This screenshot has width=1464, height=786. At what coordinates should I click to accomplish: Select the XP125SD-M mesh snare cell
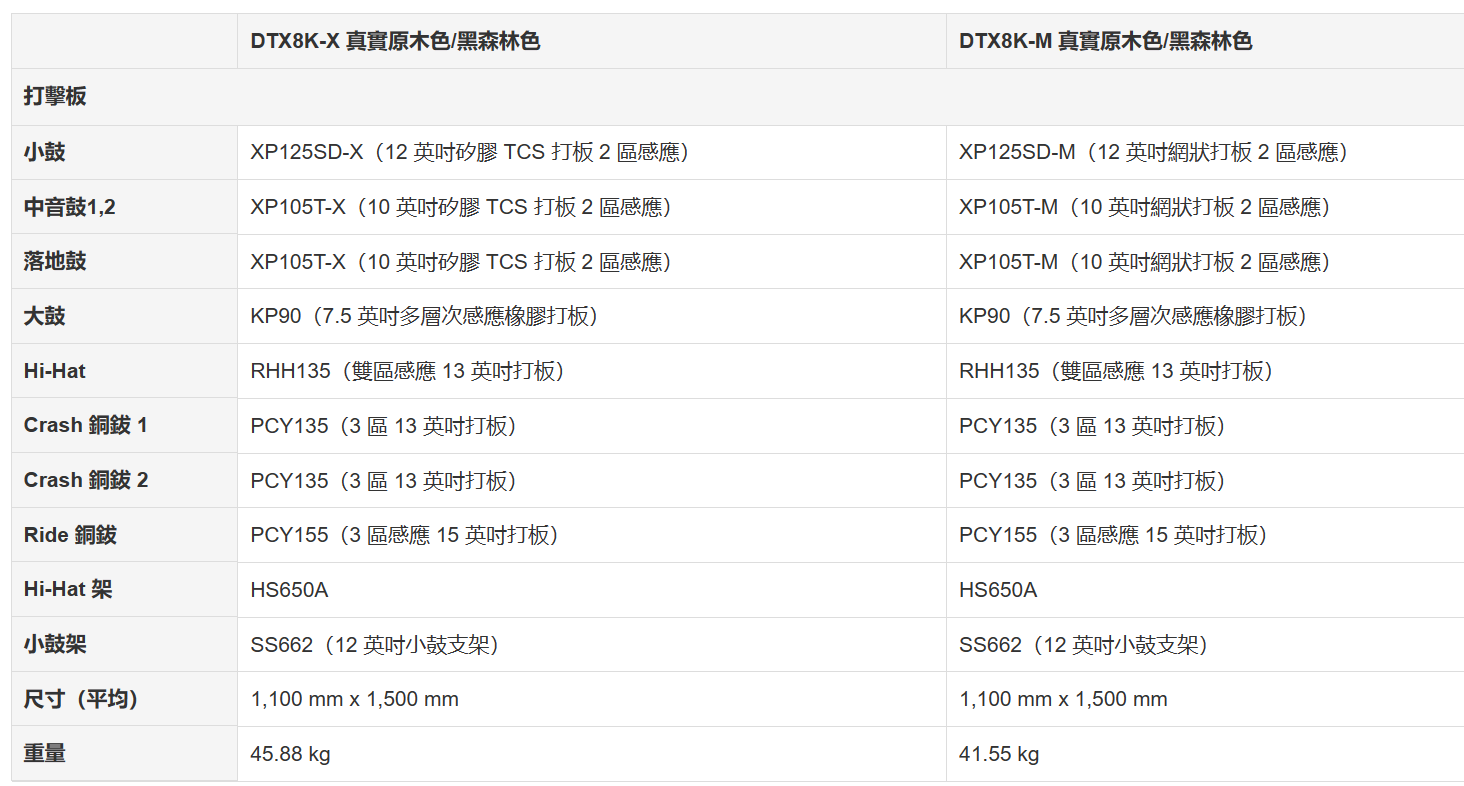[x=1154, y=153]
